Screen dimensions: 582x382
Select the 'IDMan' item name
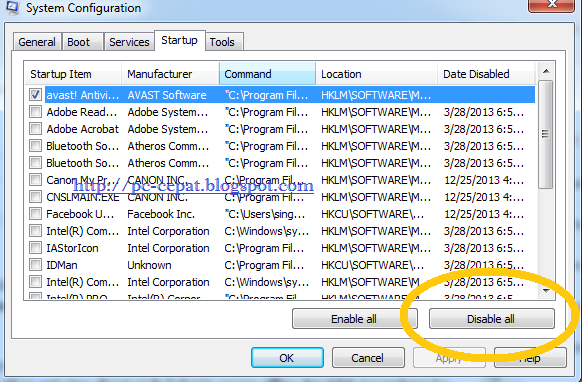click(x=62, y=265)
